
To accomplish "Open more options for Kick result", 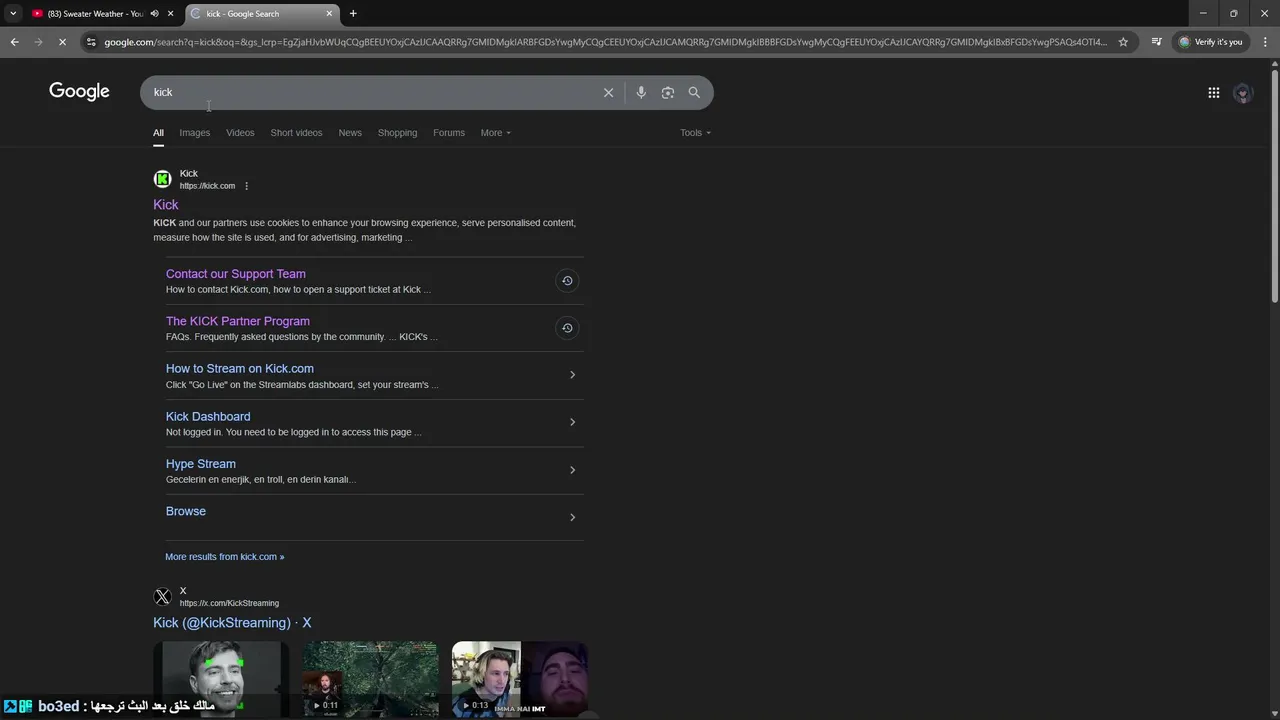I will click(x=246, y=186).
